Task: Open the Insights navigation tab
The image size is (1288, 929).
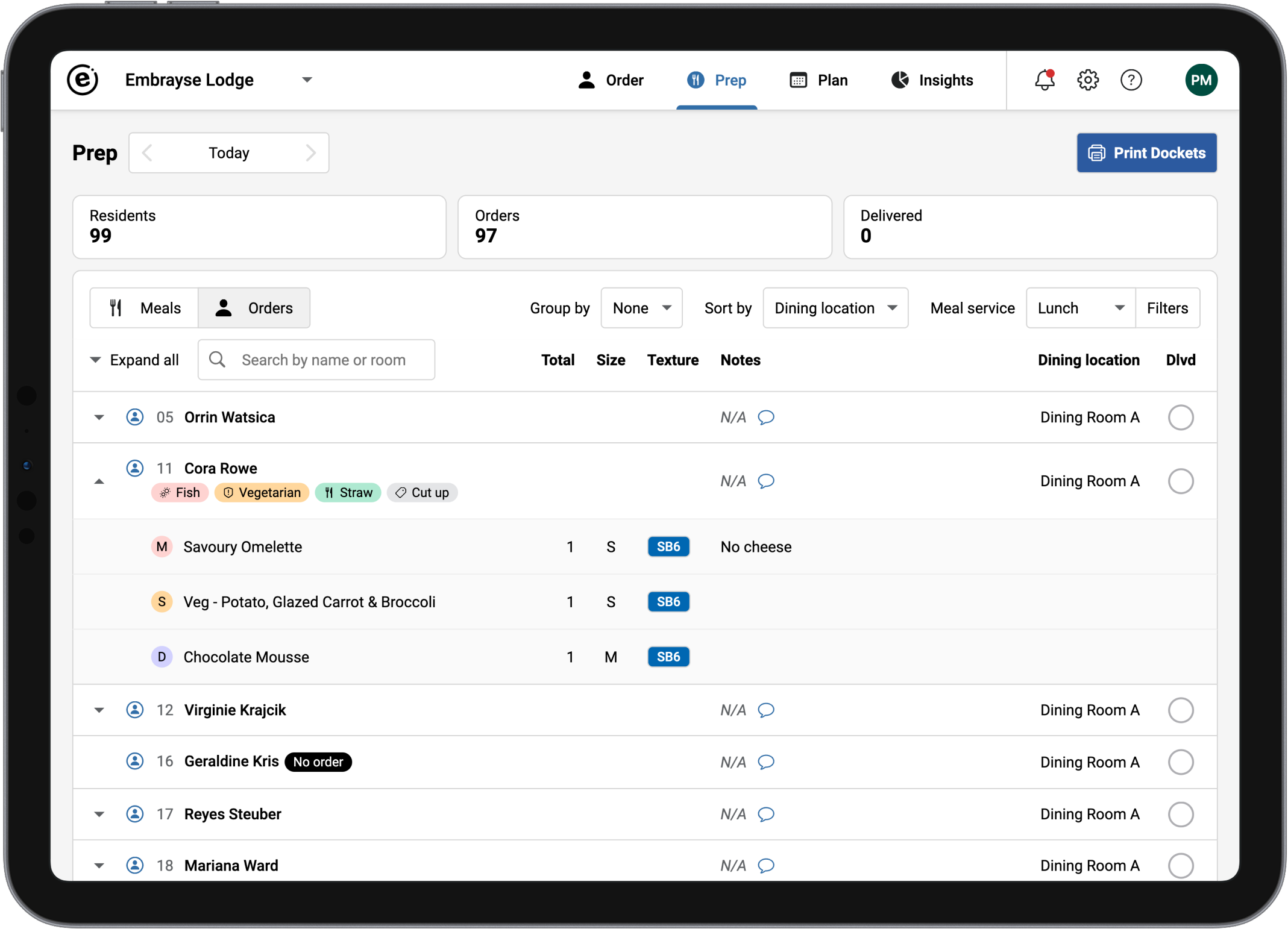Action: click(x=932, y=80)
